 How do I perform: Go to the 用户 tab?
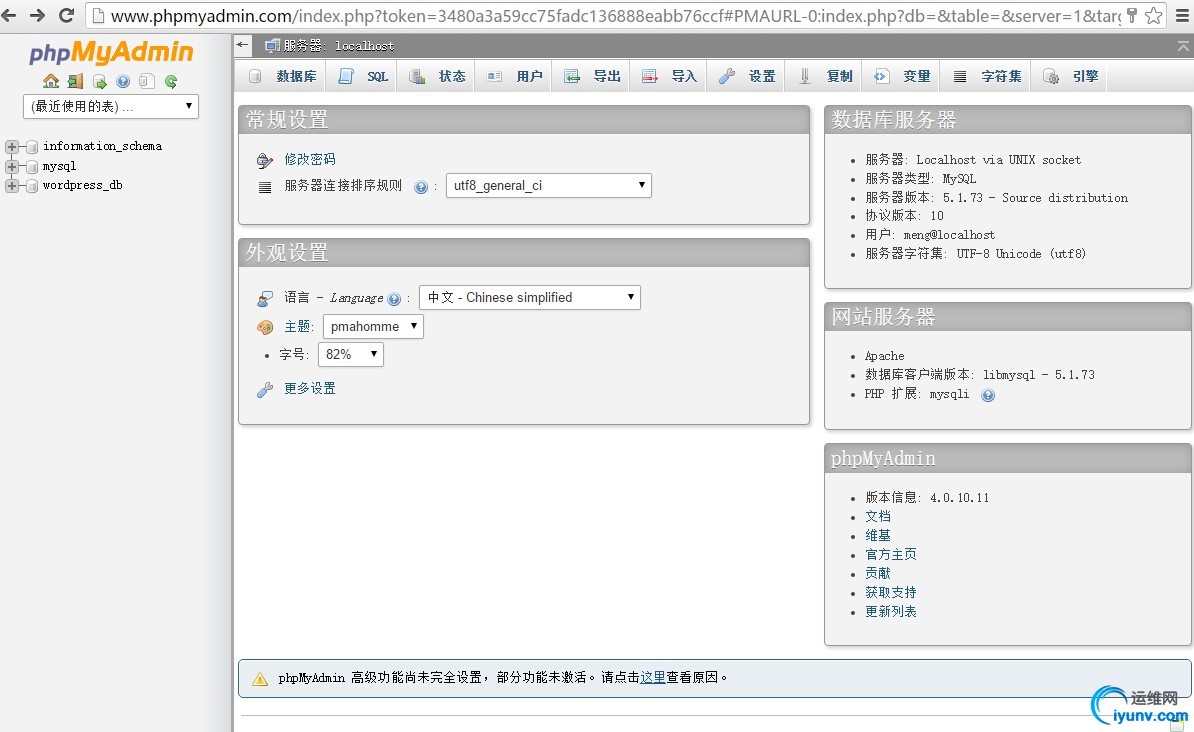pyautogui.click(x=515, y=76)
